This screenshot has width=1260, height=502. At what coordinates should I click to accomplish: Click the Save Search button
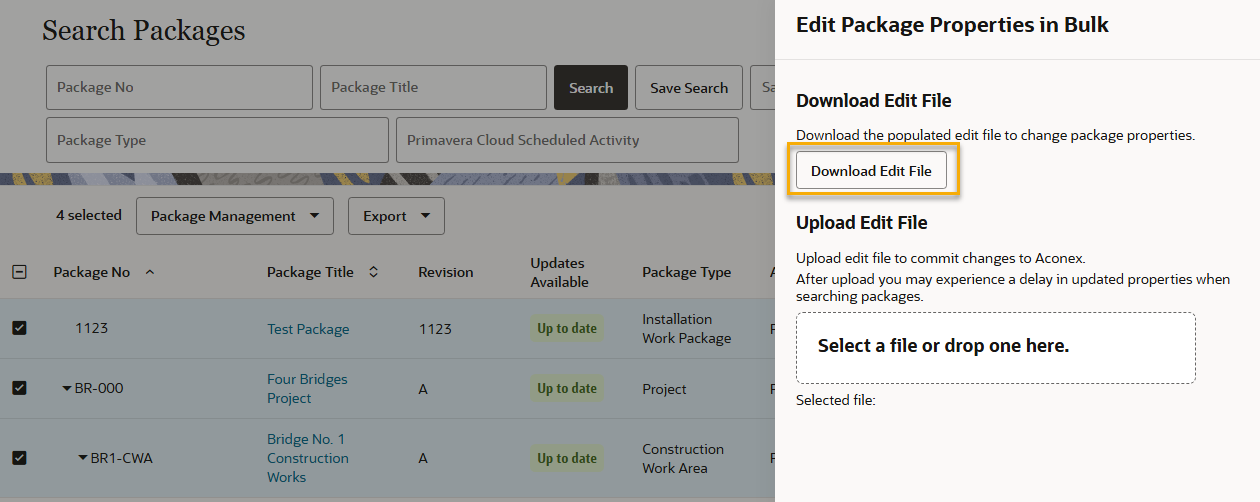click(689, 88)
